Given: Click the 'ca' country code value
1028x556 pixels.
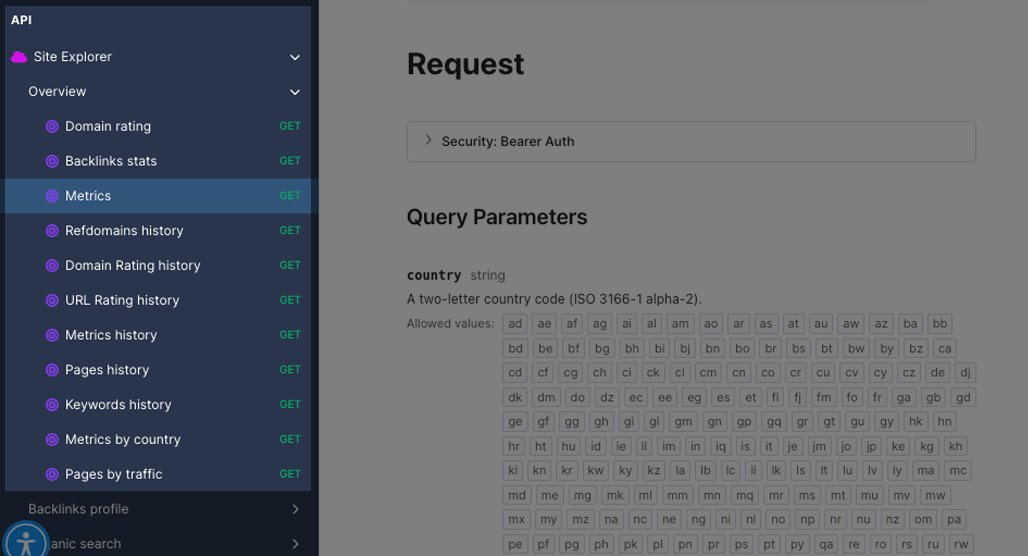Looking at the screenshot, I should point(945,348).
